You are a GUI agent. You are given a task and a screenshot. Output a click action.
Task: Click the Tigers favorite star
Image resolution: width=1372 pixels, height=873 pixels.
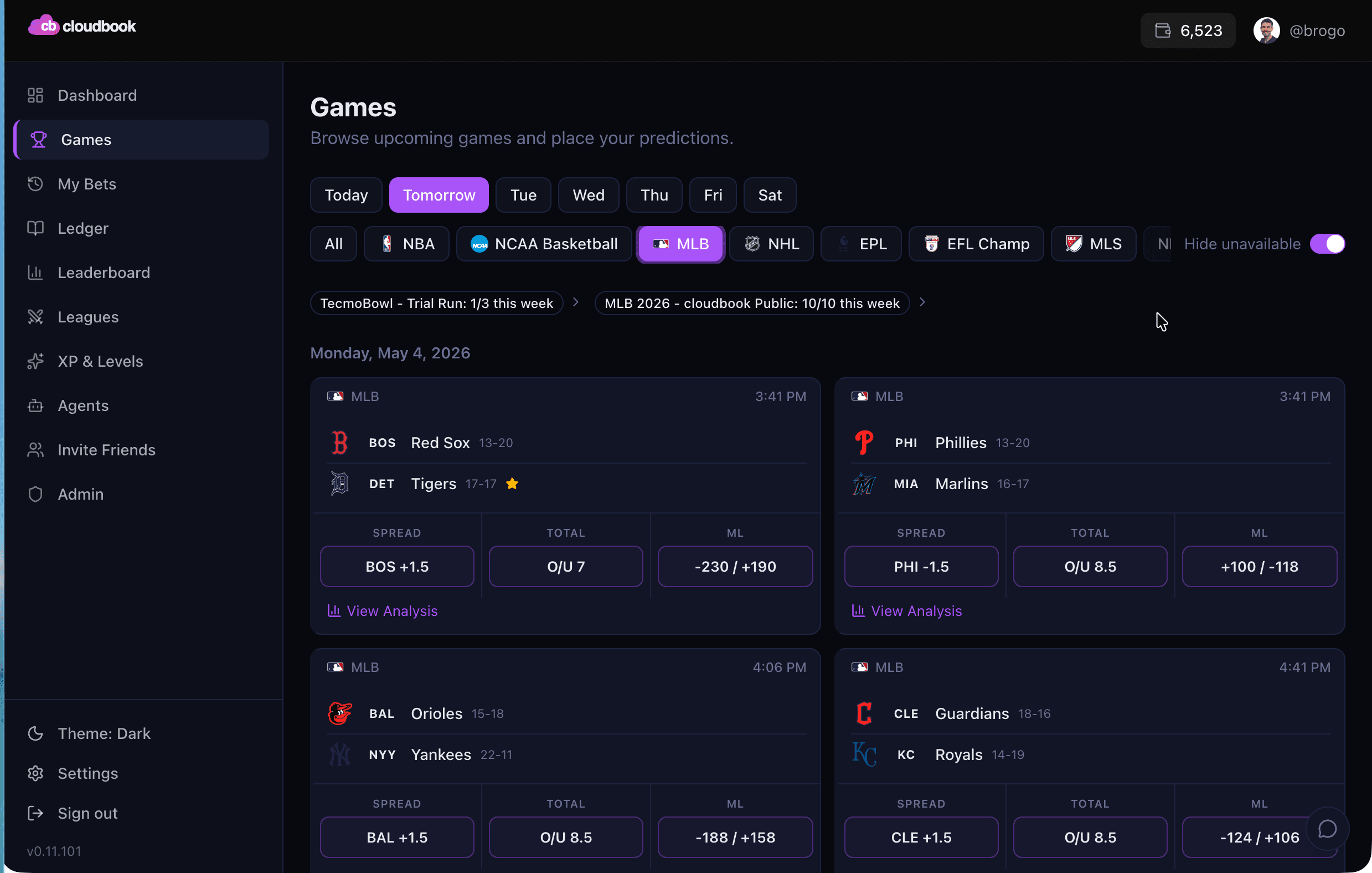coord(512,484)
